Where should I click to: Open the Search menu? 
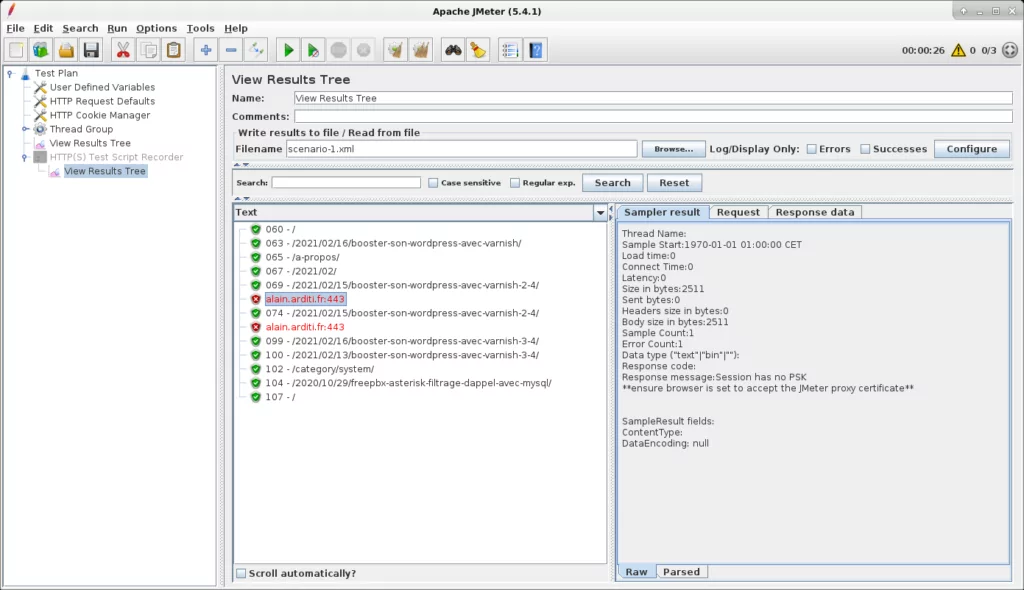(x=80, y=28)
